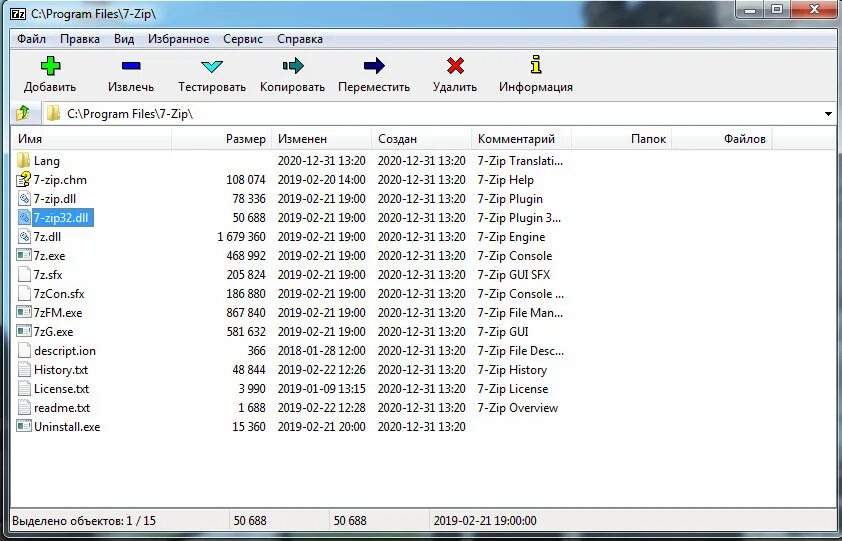Click the 7z.sfx blank file icon
Screen dimensions: 842x541
coord(24,275)
